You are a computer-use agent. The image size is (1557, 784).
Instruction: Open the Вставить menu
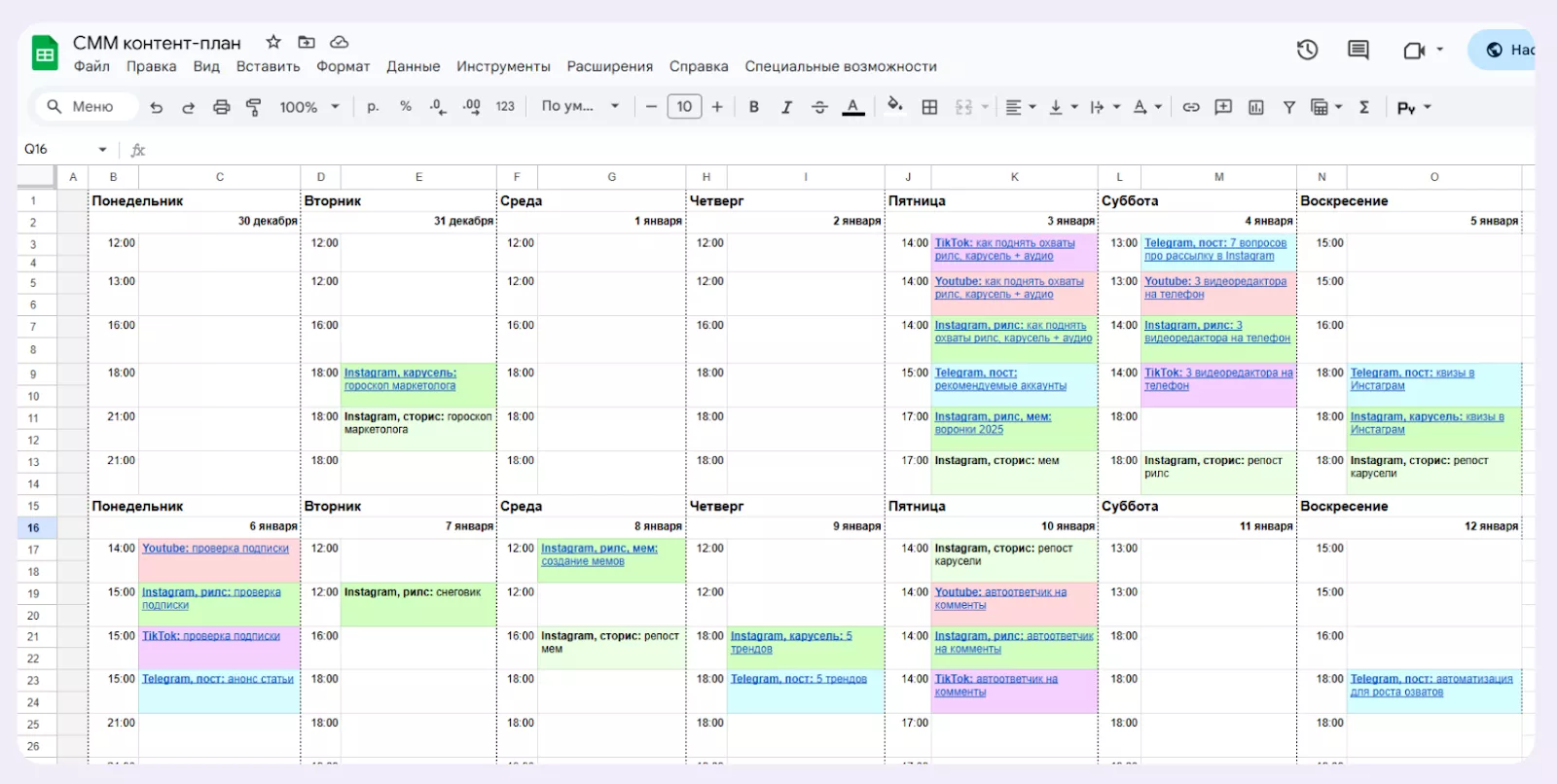point(268,66)
